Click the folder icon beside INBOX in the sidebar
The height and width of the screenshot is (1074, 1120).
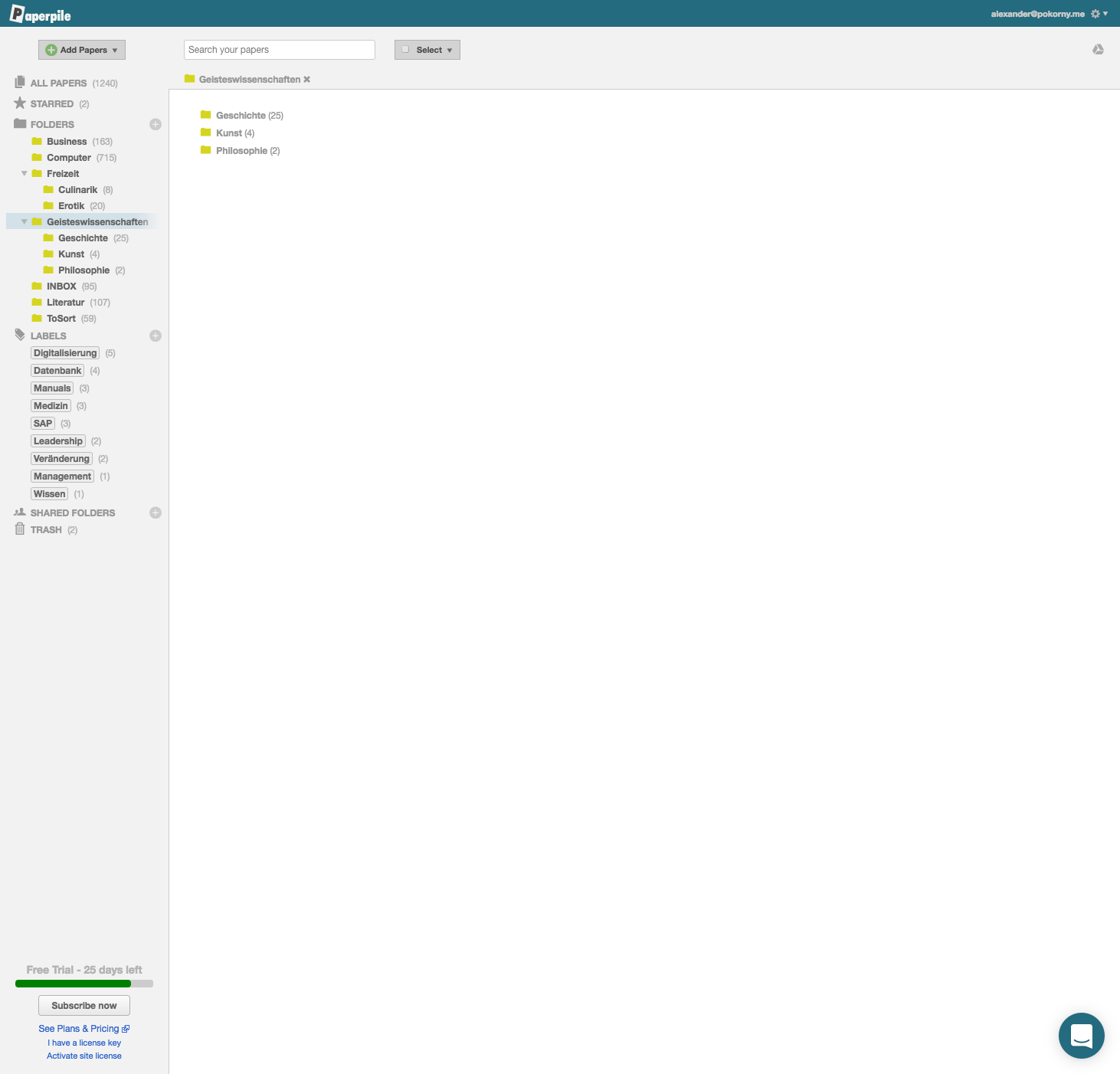click(x=37, y=286)
